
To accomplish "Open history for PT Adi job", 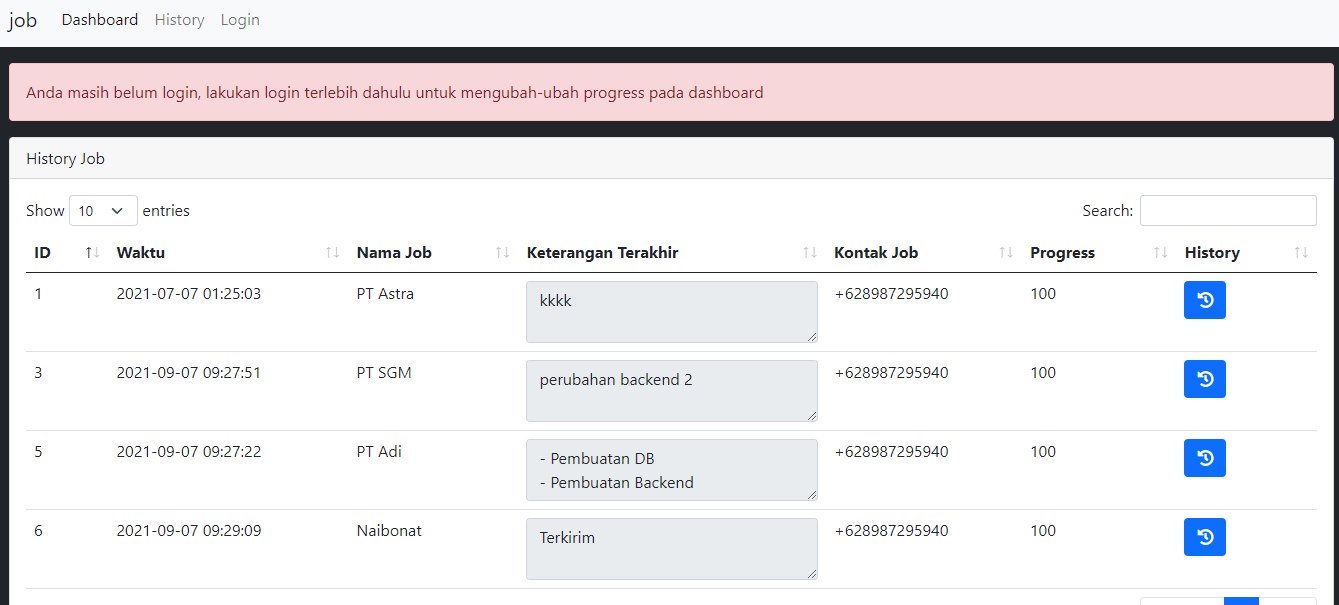I will tap(1204, 458).
